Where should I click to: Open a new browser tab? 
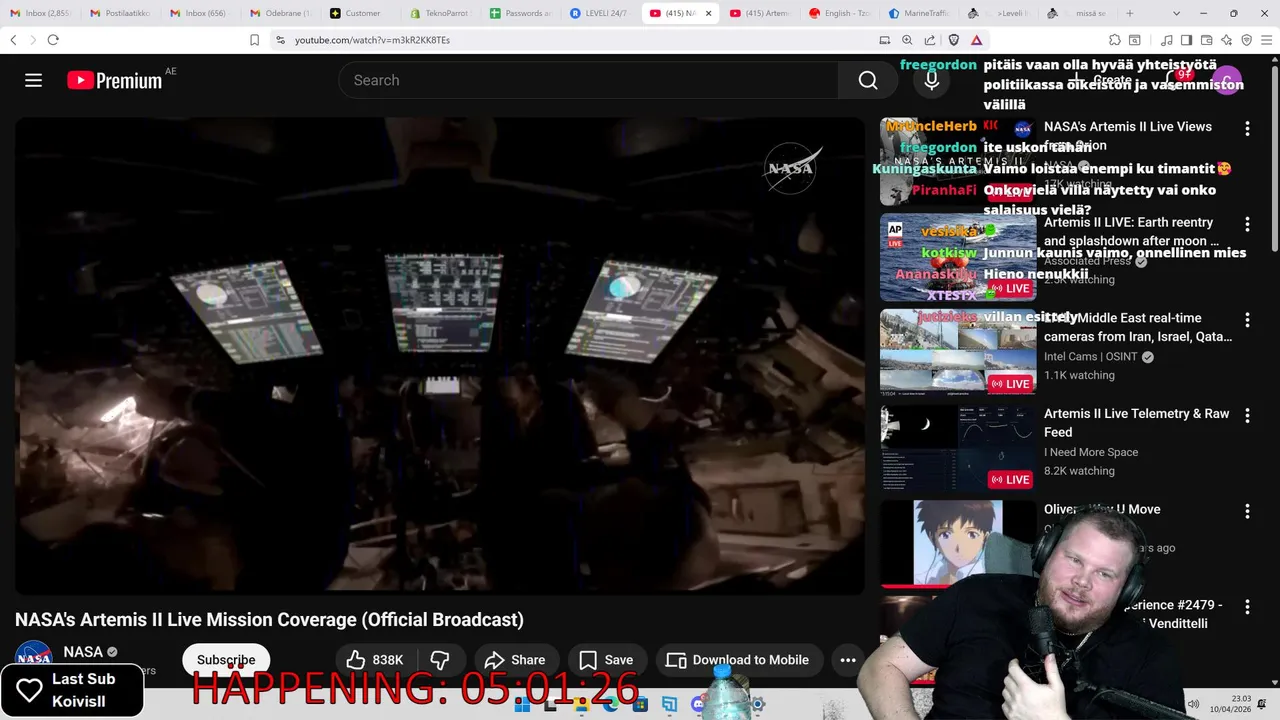click(1130, 13)
